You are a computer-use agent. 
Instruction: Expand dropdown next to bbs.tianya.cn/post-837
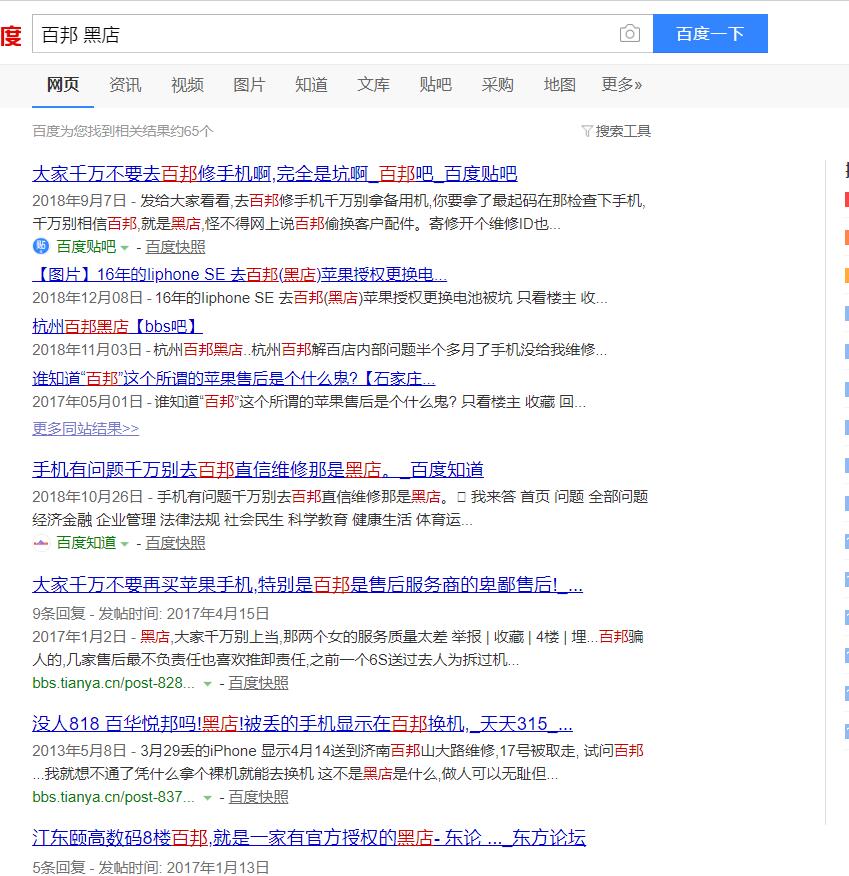(x=207, y=798)
